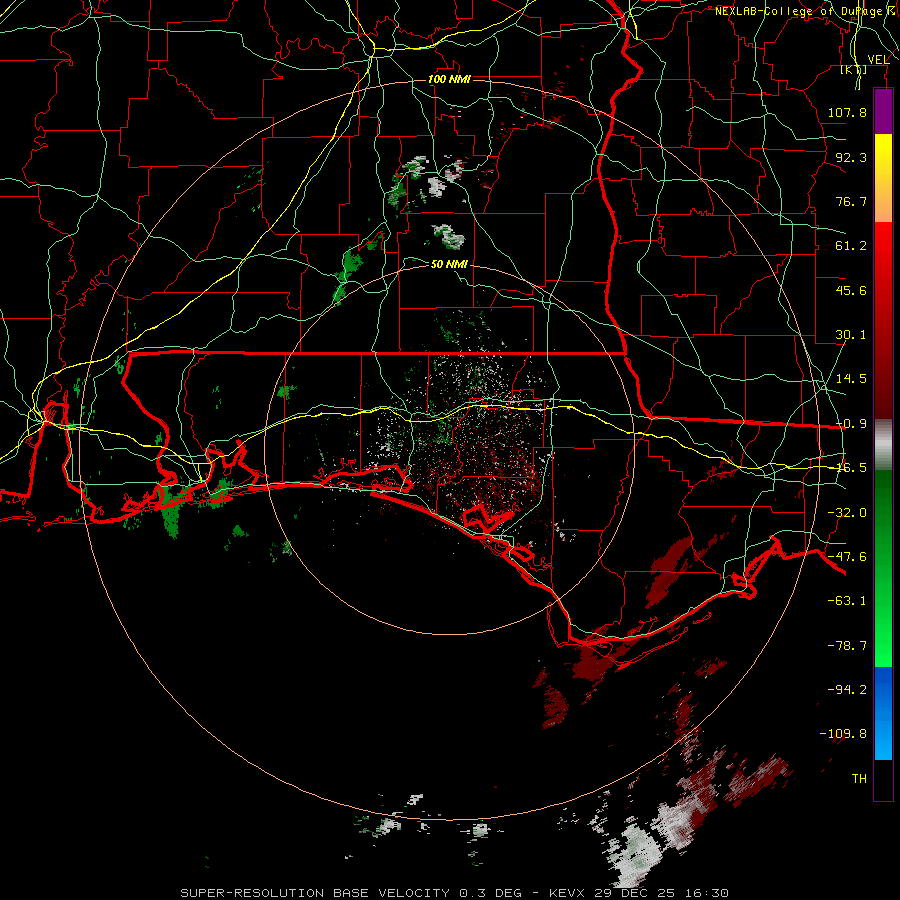Click the [KT] units label

point(854,70)
